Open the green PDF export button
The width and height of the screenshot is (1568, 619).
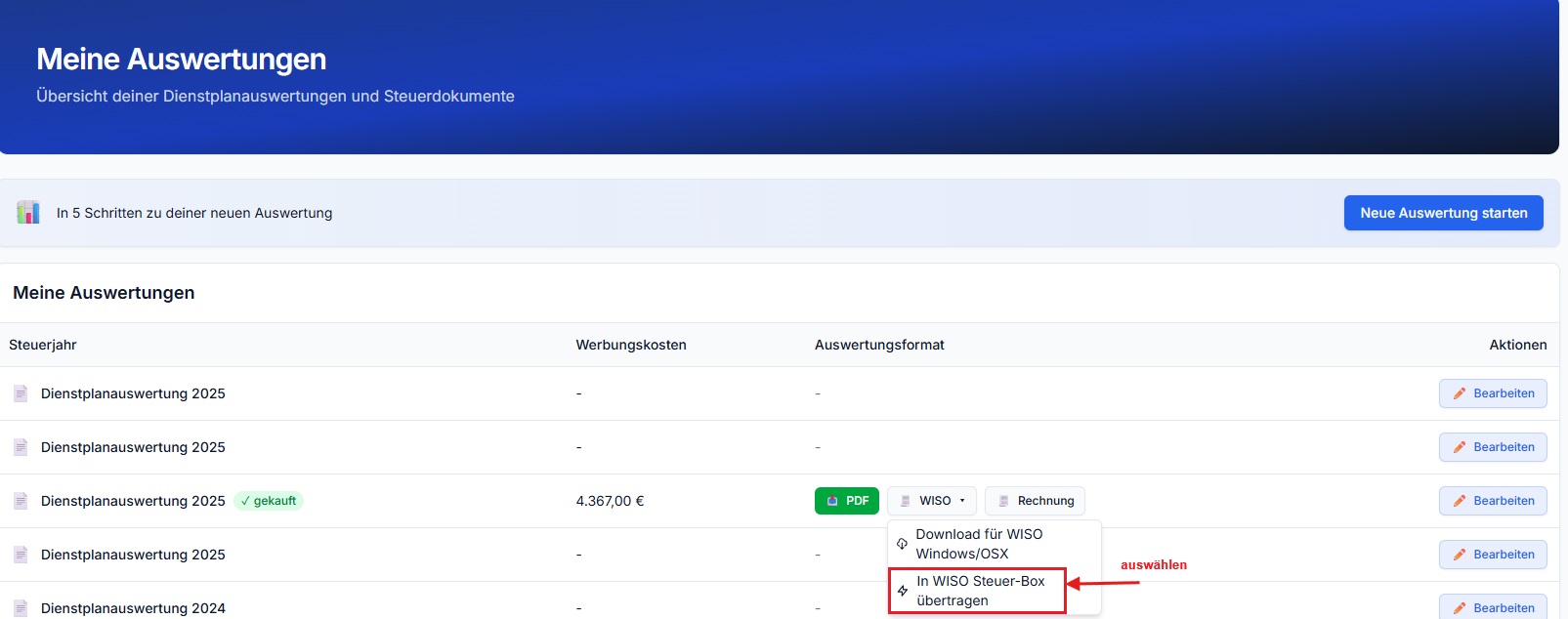click(847, 501)
